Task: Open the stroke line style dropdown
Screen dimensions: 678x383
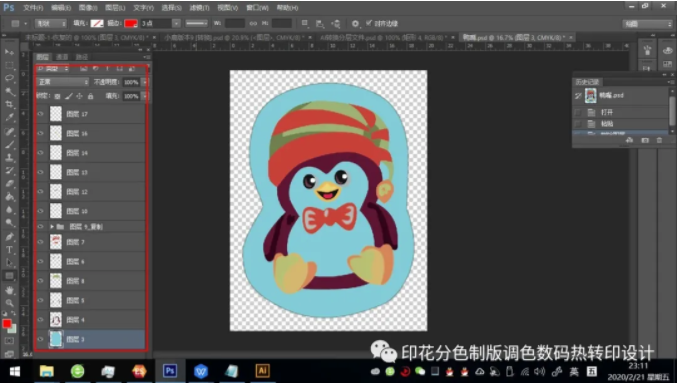Action: point(197,24)
